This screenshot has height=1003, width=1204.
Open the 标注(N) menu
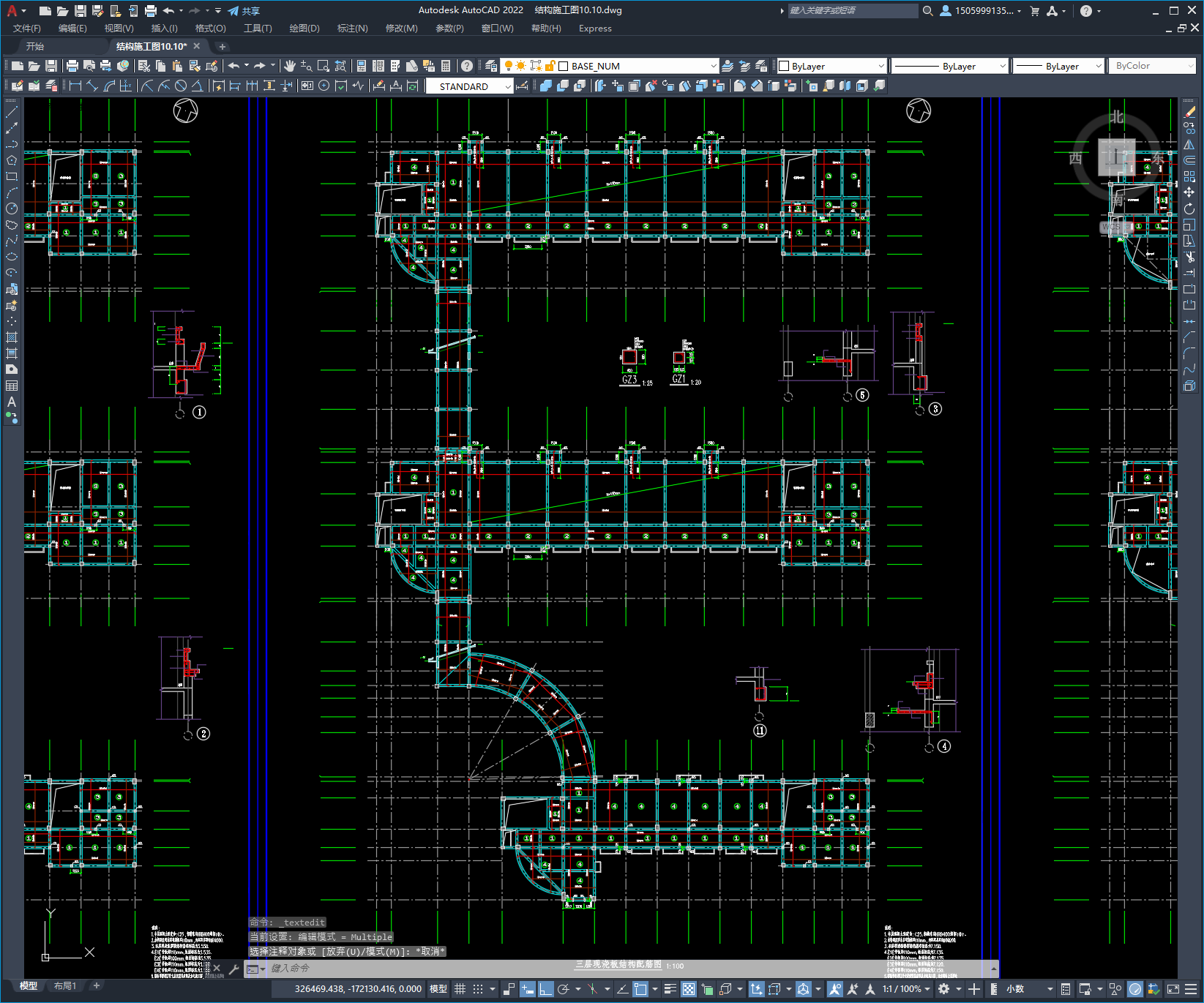(352, 29)
